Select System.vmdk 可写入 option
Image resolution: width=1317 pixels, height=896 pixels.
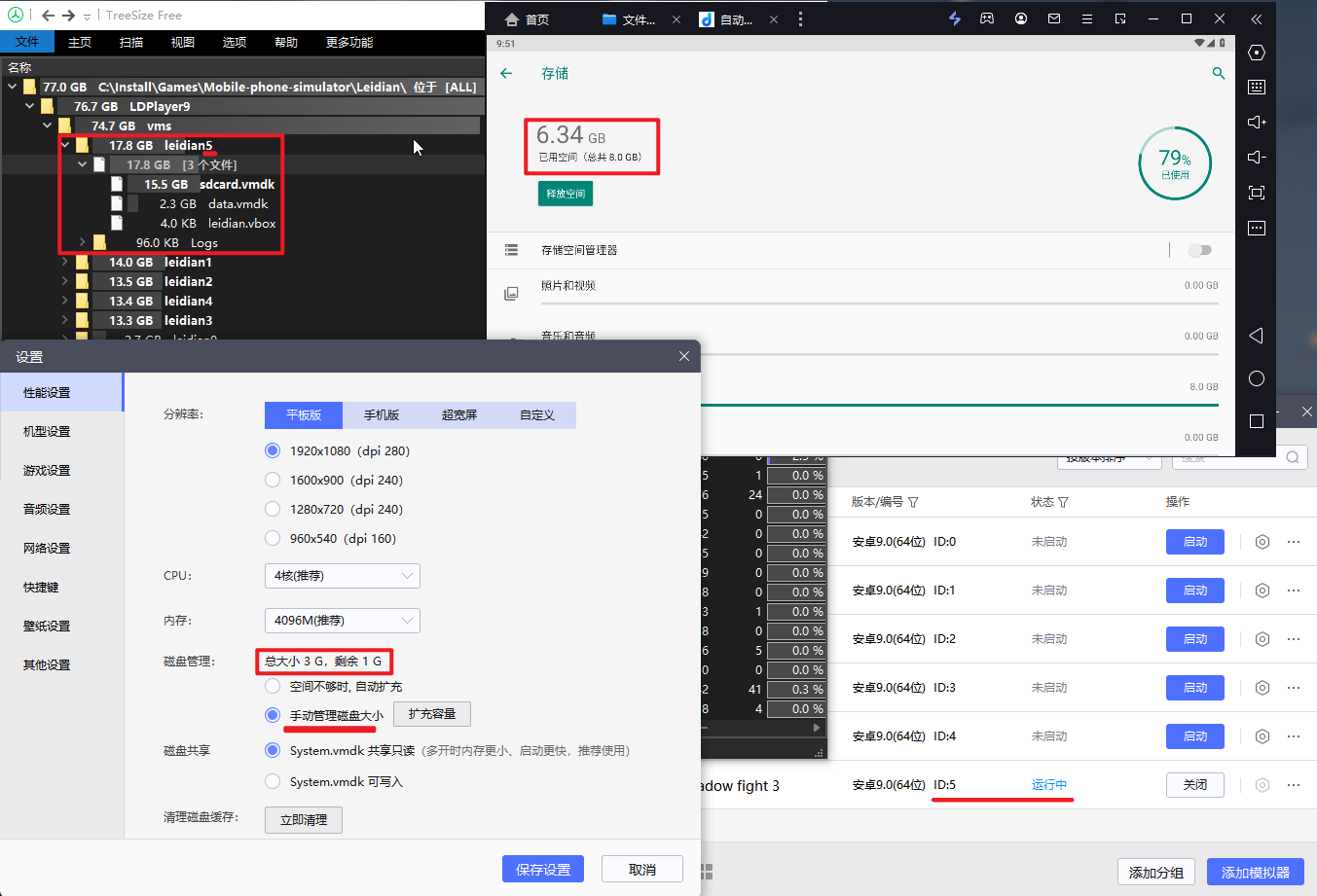(x=273, y=781)
